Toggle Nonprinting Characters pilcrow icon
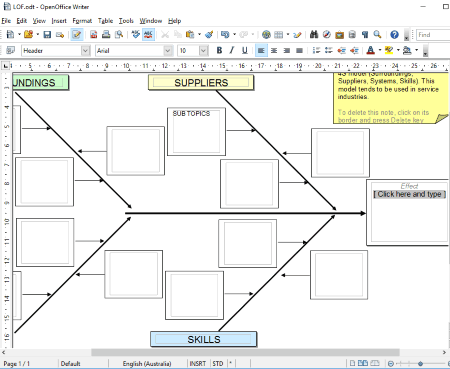450x369 pixels. point(365,34)
